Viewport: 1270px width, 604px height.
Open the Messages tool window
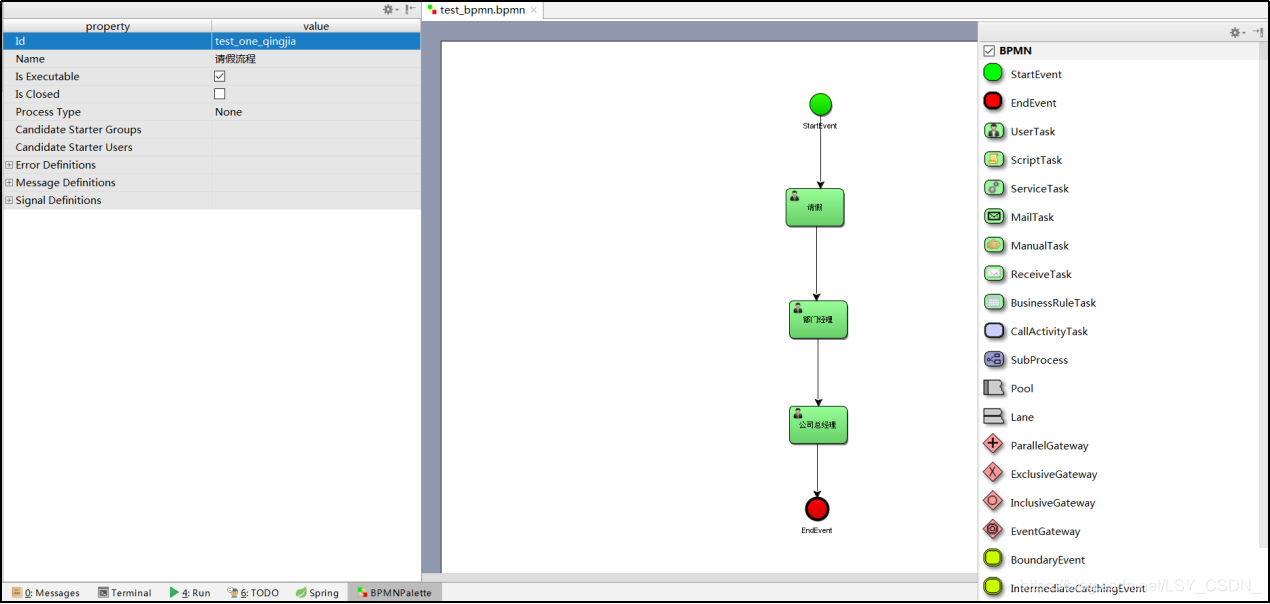point(46,592)
